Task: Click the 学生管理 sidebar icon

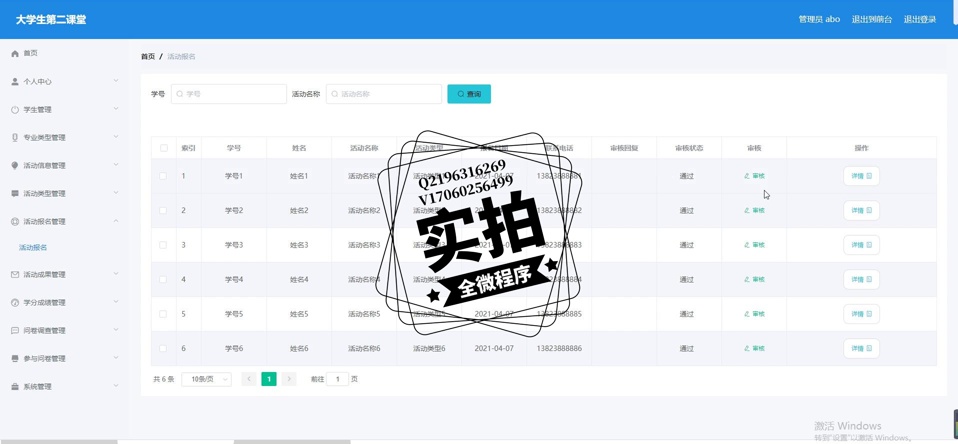Action: 15,109
